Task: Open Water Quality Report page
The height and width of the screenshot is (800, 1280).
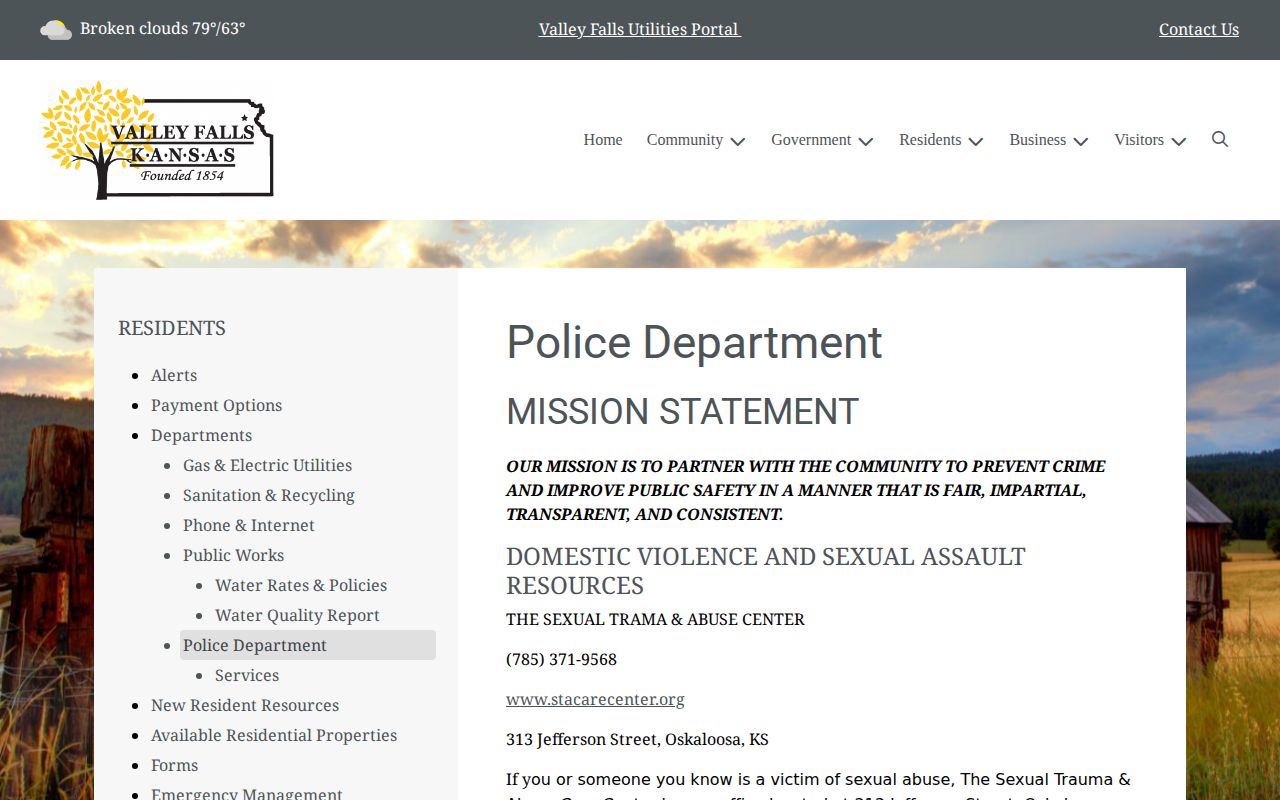Action: 297,615
